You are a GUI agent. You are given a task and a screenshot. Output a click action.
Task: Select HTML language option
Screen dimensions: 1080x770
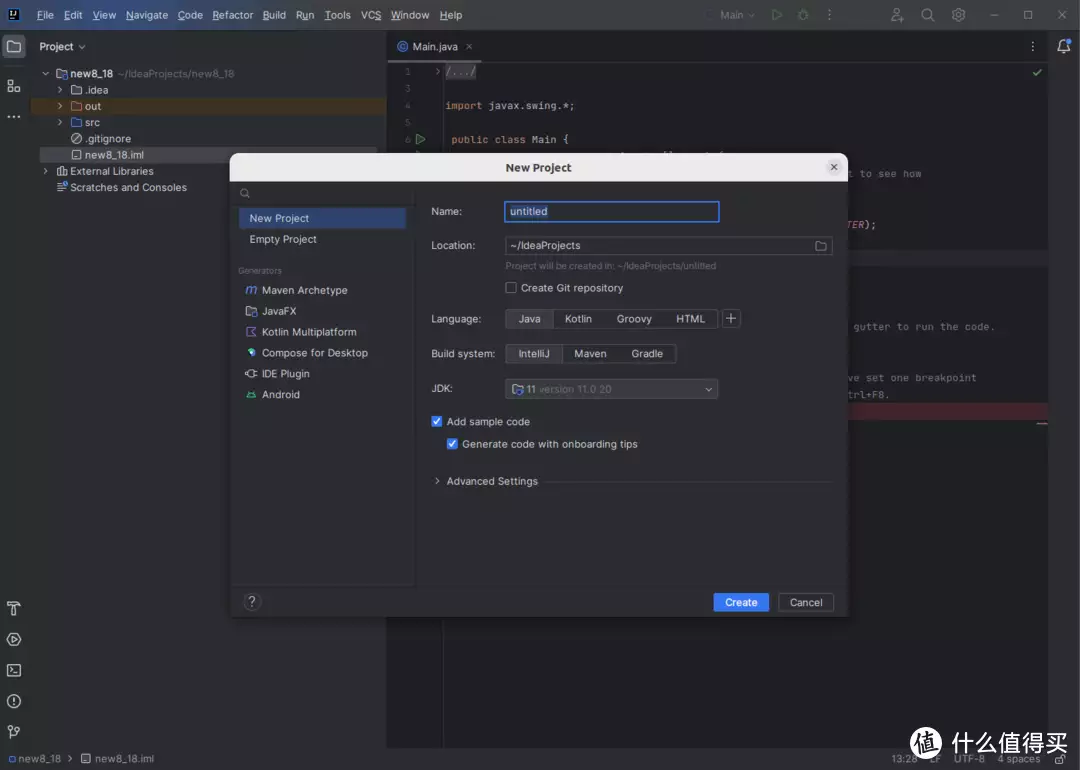click(x=690, y=319)
